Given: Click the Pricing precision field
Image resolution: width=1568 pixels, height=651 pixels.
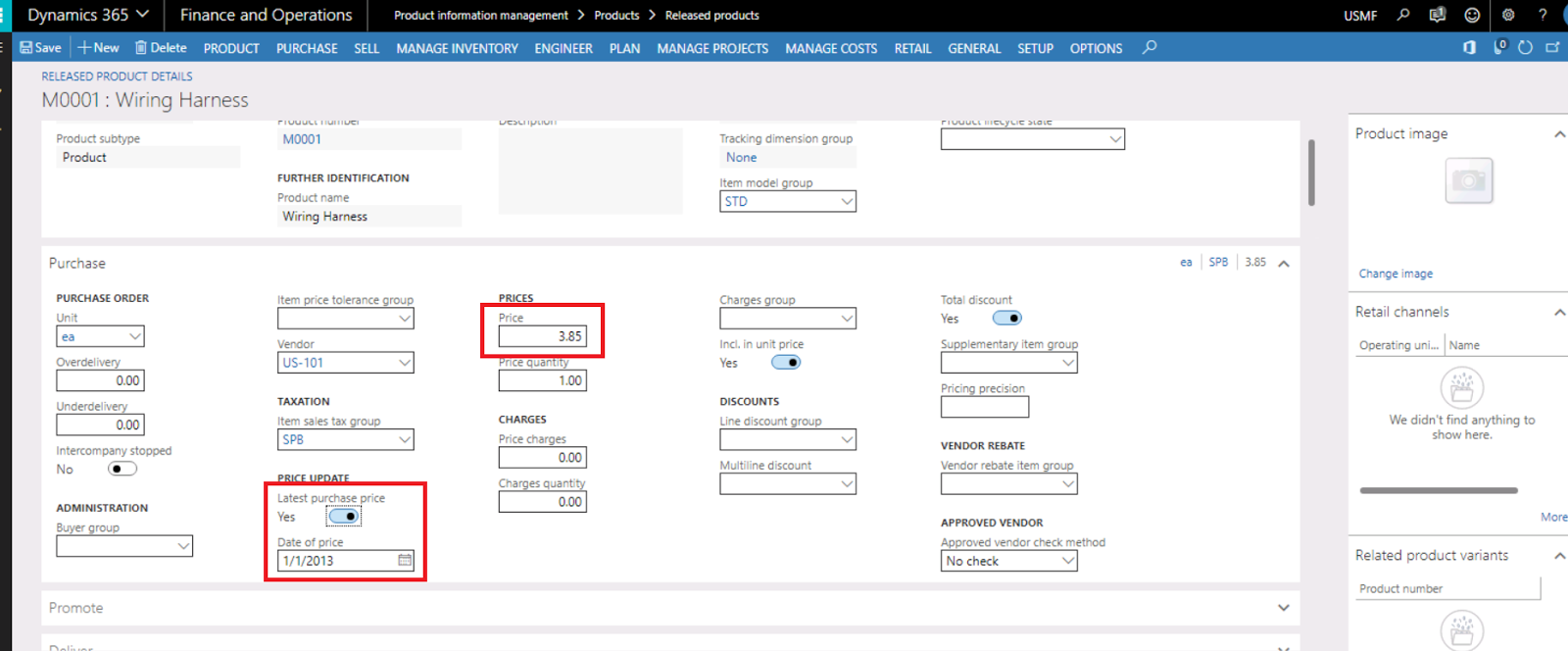Looking at the screenshot, I should click(x=985, y=406).
